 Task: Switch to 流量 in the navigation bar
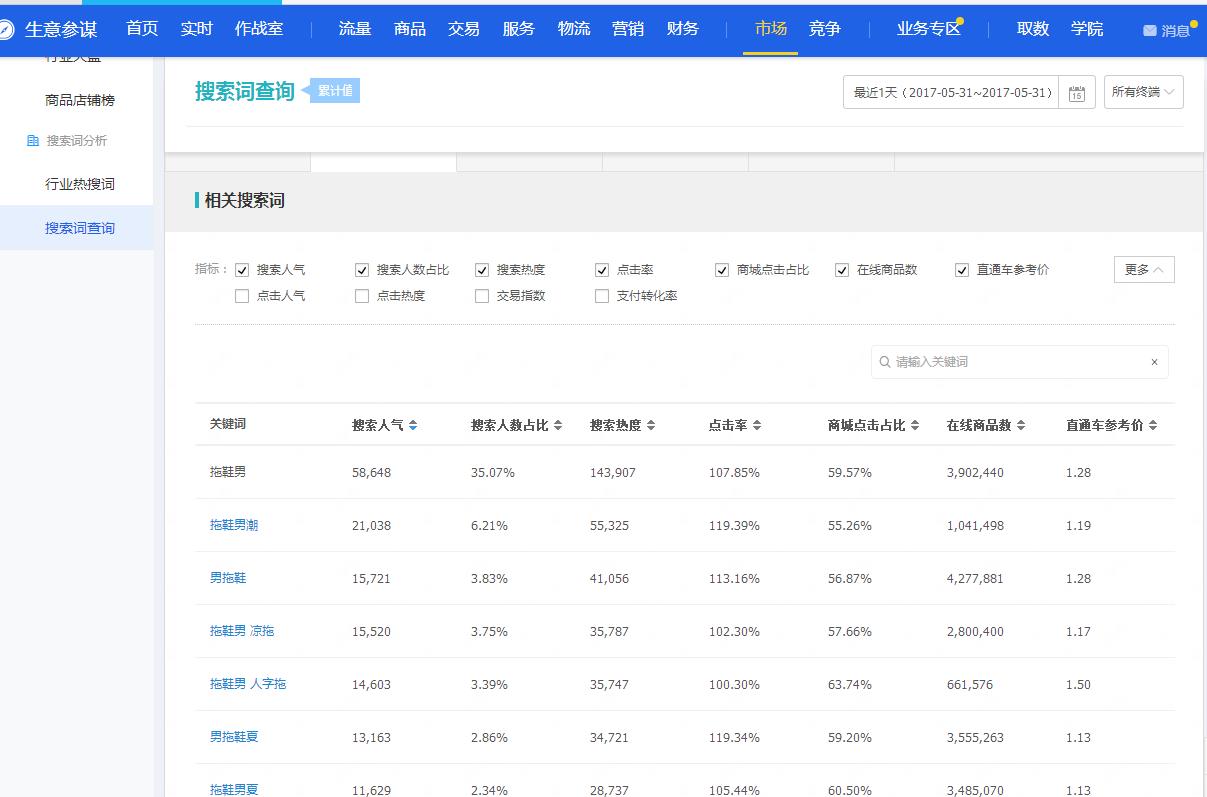pos(355,29)
